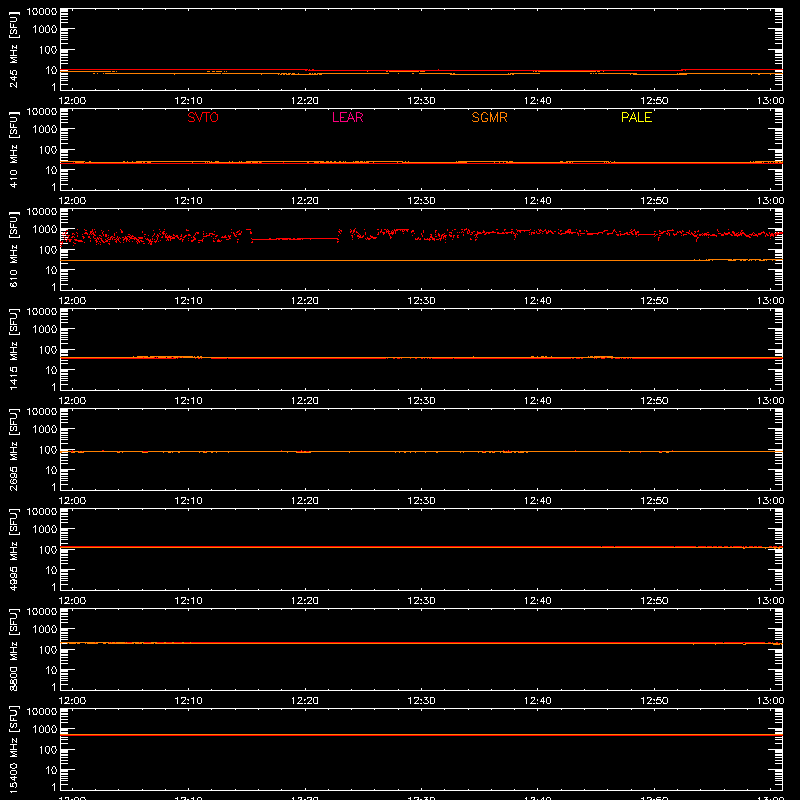Screen dimensions: 800x800
Task: Click the yellow PALE station label
Action: point(636,117)
